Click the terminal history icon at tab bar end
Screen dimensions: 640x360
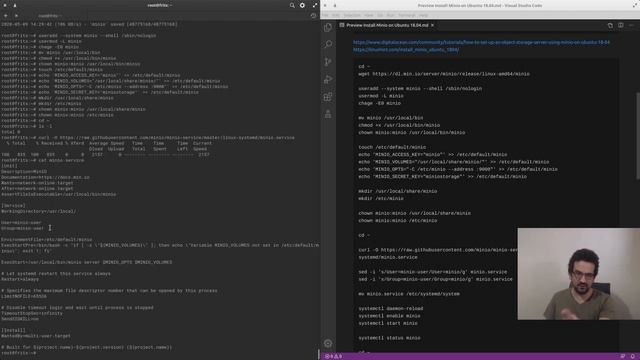[x=313, y=16]
